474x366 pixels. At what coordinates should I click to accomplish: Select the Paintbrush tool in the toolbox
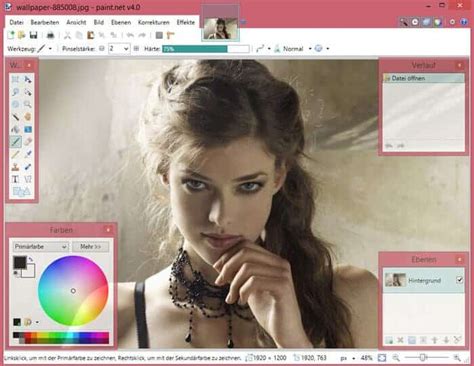coord(15,142)
